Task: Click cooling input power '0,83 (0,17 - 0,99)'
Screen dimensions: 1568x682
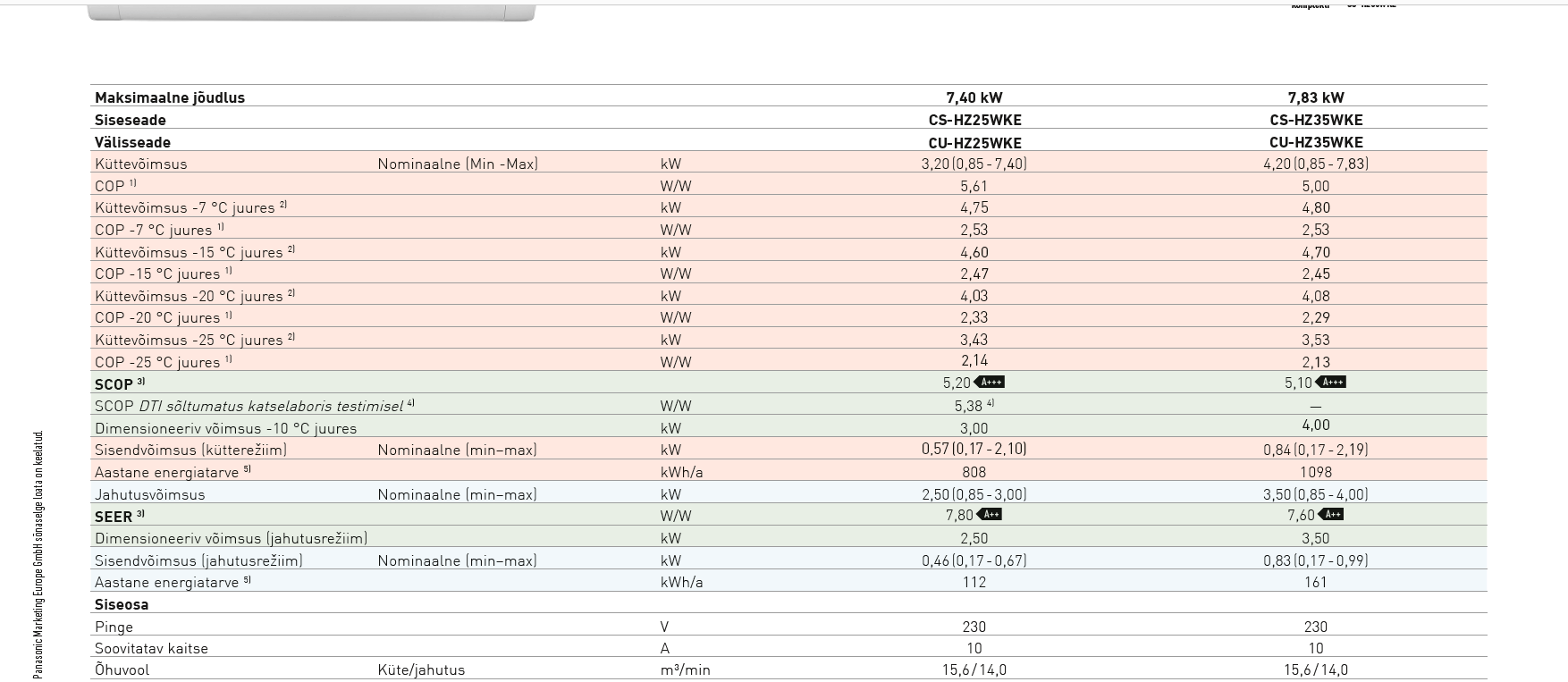Action: (1316, 560)
